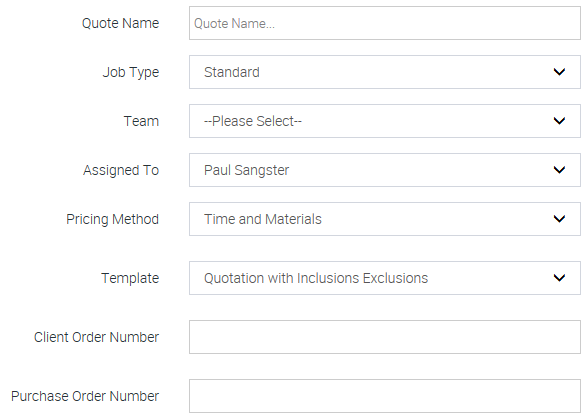Open the Pricing Method dropdown
Screen dimensions: 588x420
[385, 219]
